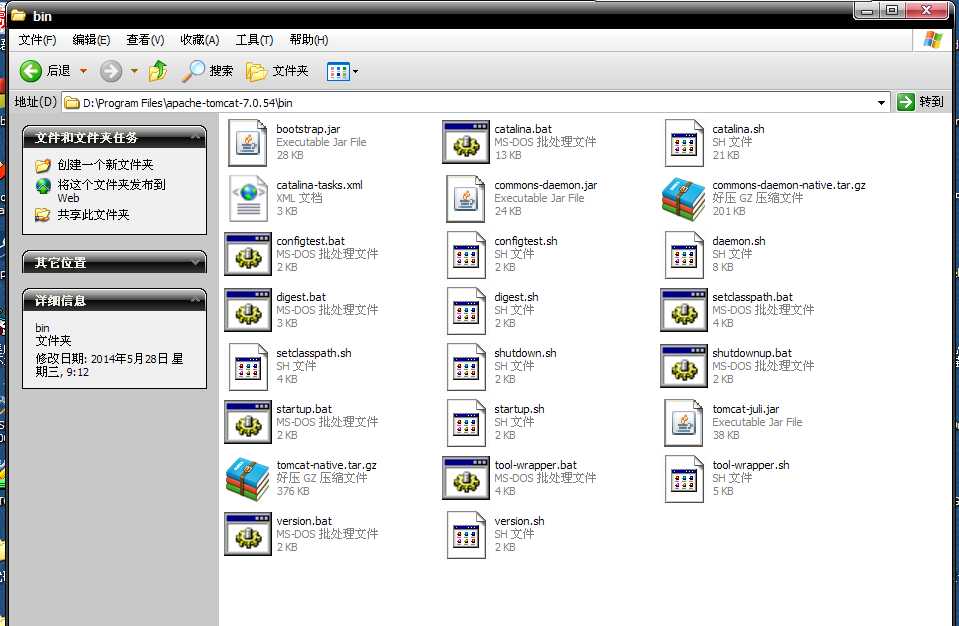Select the configtest.sh file icon

click(x=466, y=254)
